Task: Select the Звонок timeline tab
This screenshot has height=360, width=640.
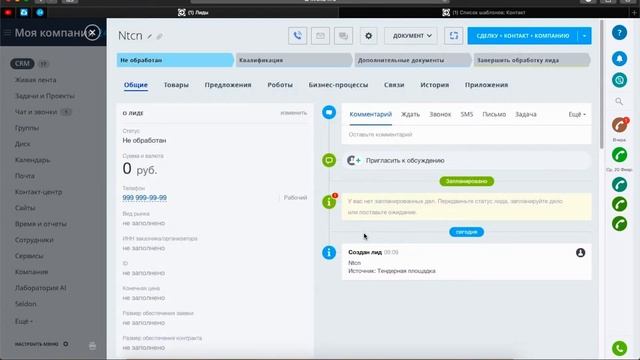Action: click(440, 115)
